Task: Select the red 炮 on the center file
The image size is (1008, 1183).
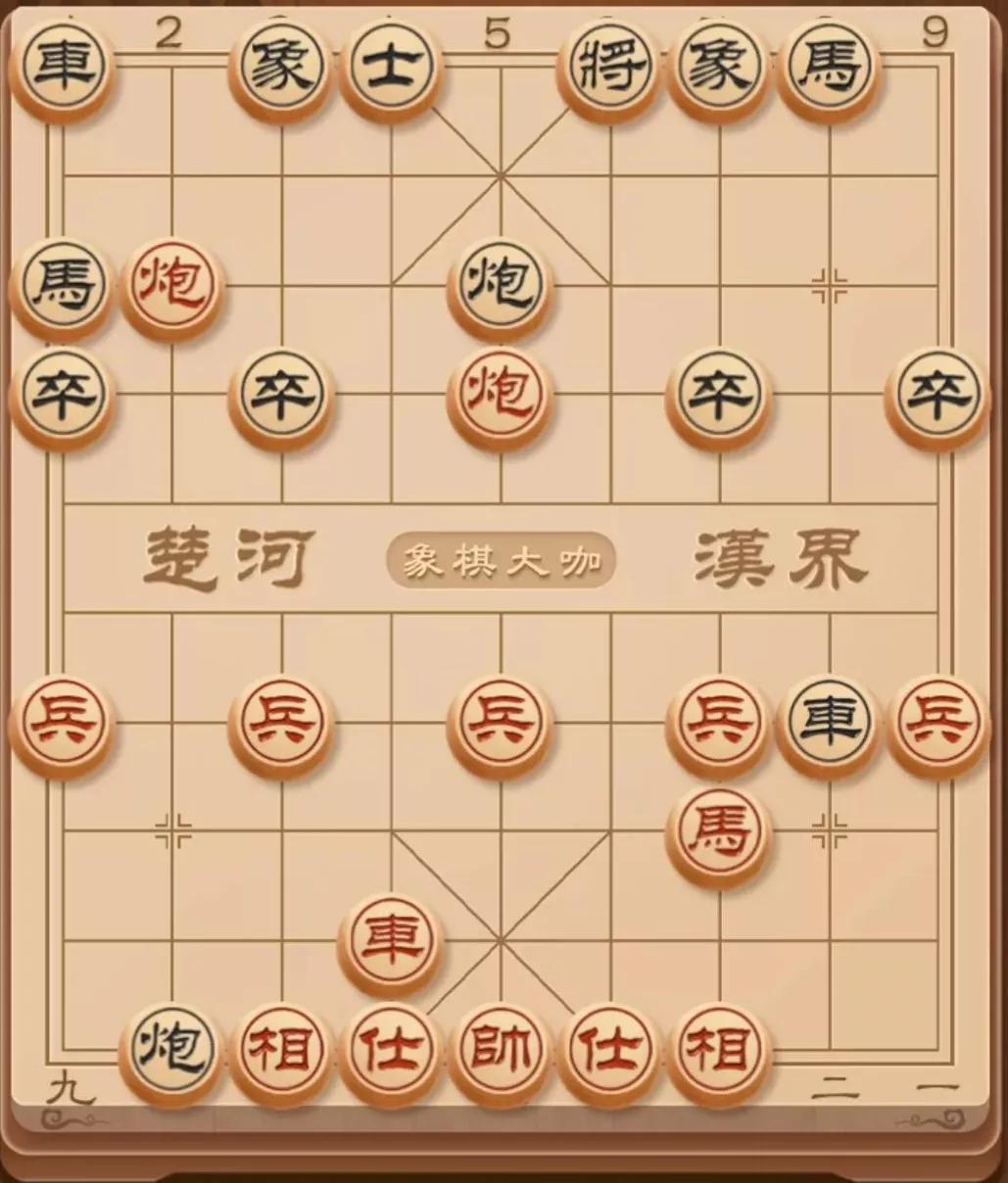Action: coord(501,398)
